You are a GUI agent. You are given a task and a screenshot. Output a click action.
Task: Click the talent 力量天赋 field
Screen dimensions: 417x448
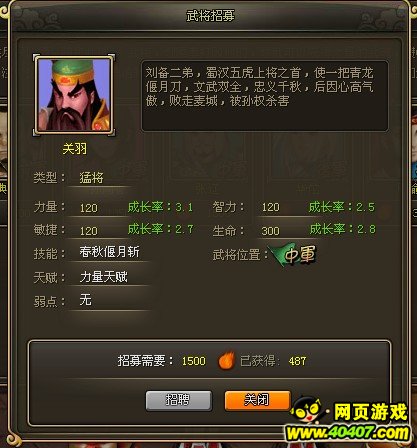pos(103,277)
